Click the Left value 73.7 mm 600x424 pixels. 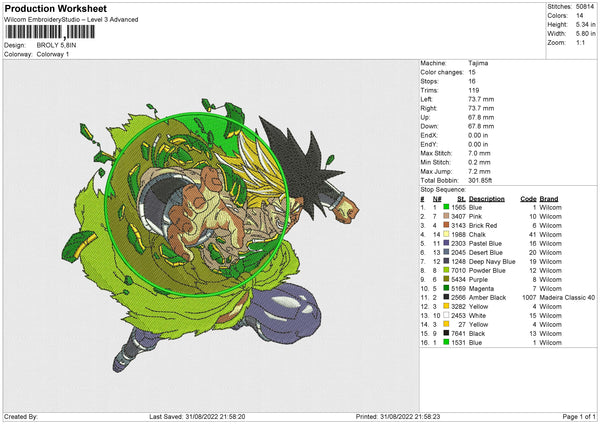[481, 99]
